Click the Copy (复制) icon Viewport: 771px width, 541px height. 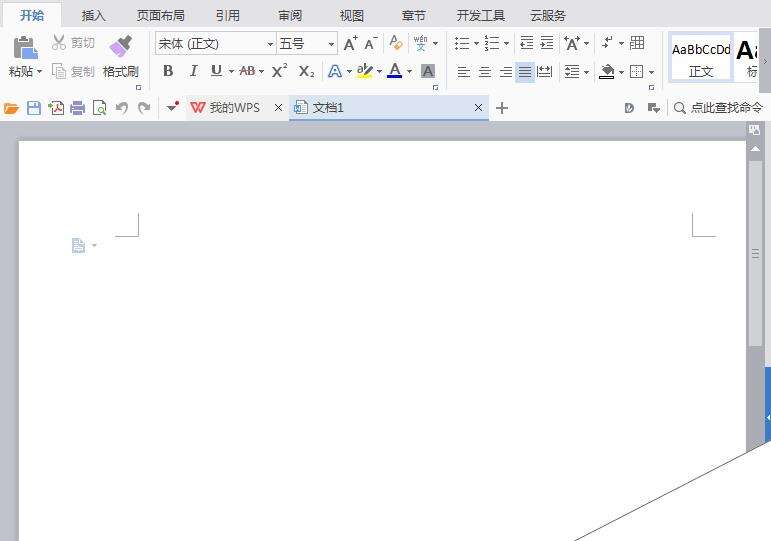[x=59, y=71]
